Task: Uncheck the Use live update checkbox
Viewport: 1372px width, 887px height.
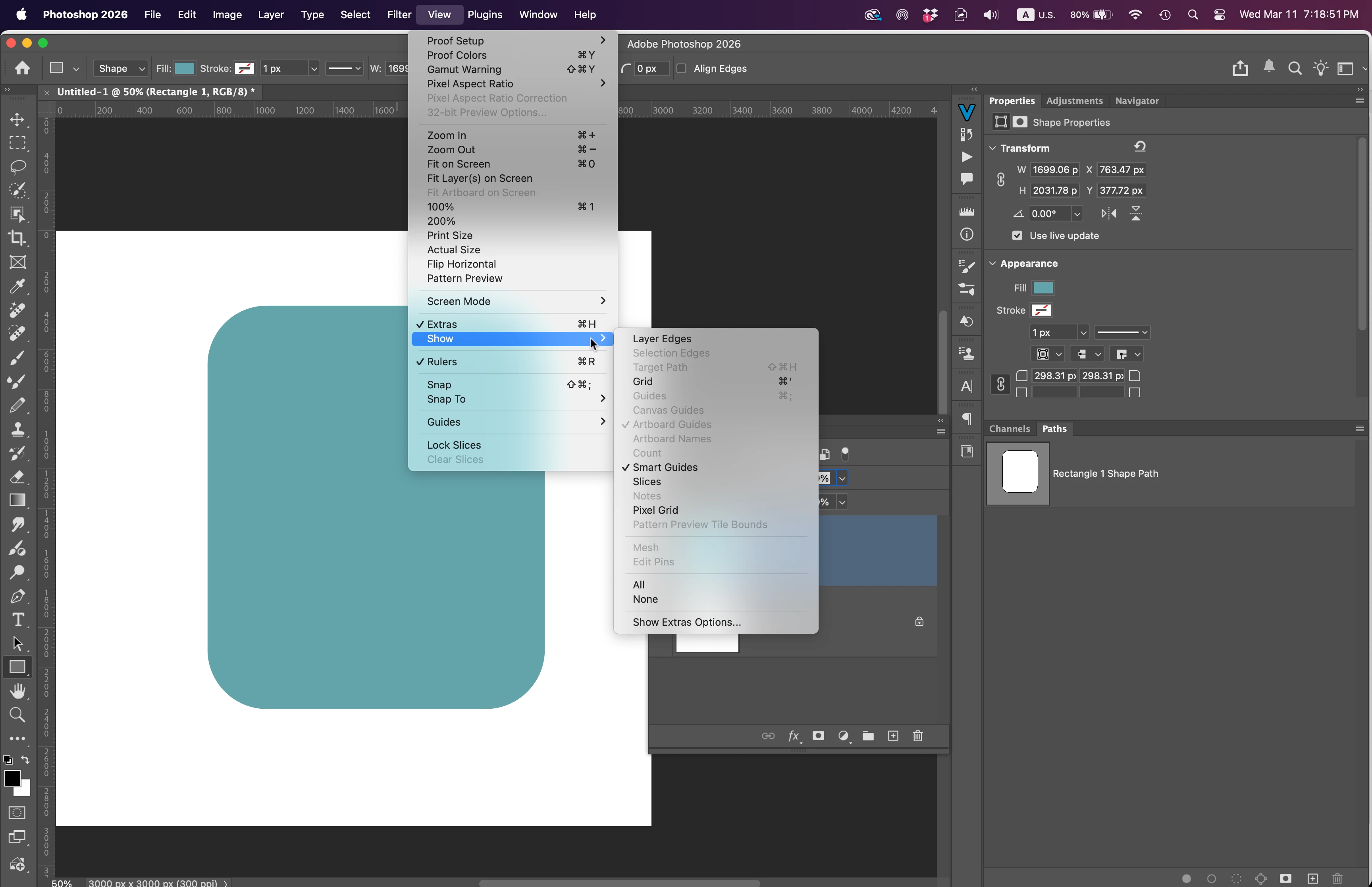Action: coord(1017,235)
